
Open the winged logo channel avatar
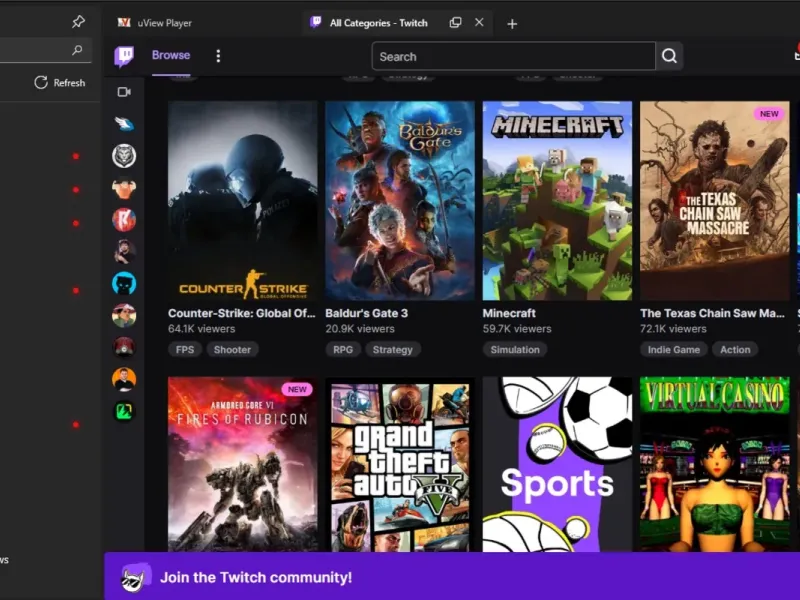pos(124,124)
